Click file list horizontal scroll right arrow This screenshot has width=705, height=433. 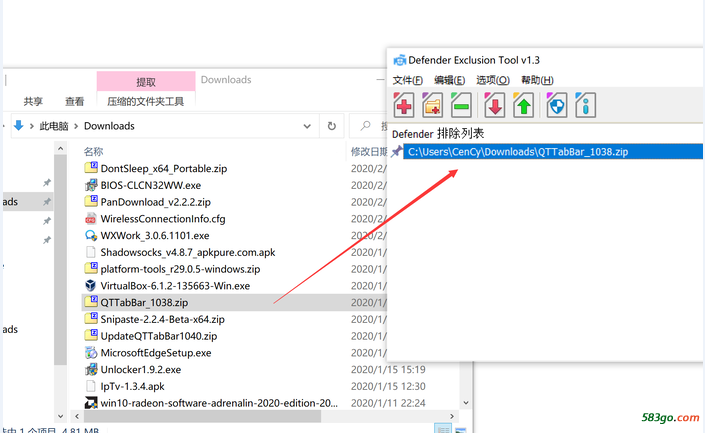452,416
